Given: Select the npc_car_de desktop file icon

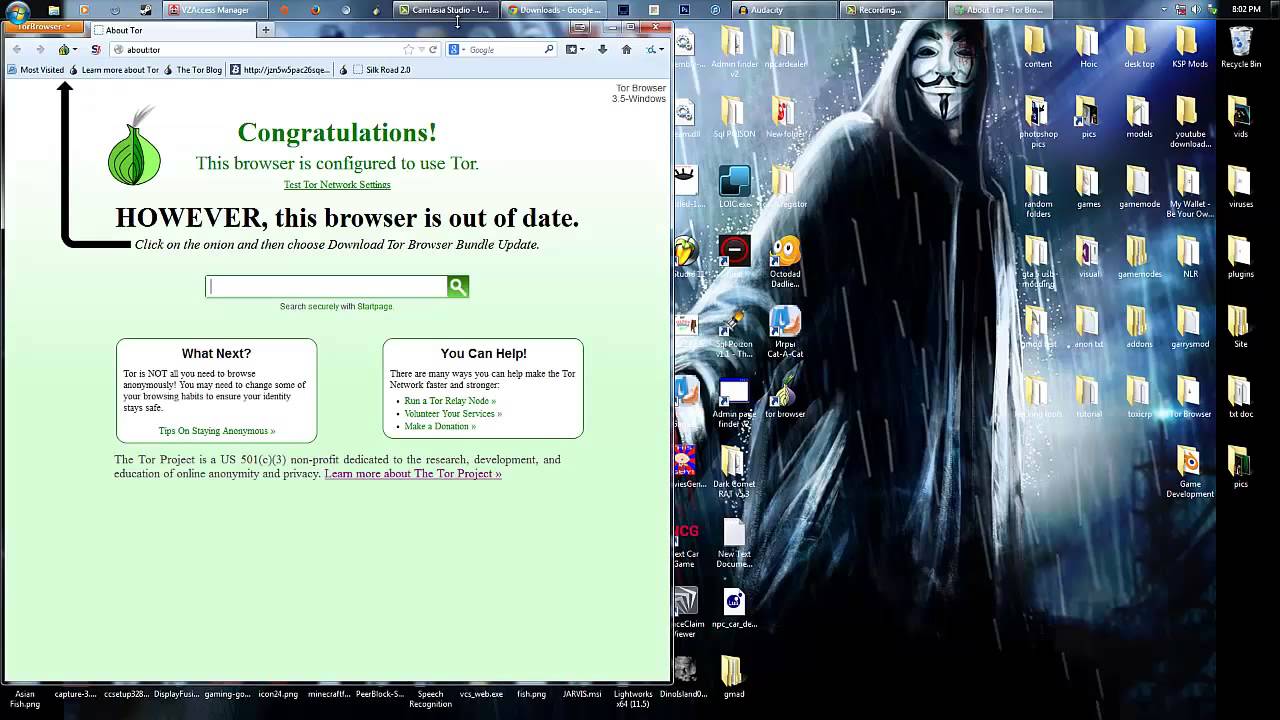Looking at the screenshot, I should tap(734, 607).
